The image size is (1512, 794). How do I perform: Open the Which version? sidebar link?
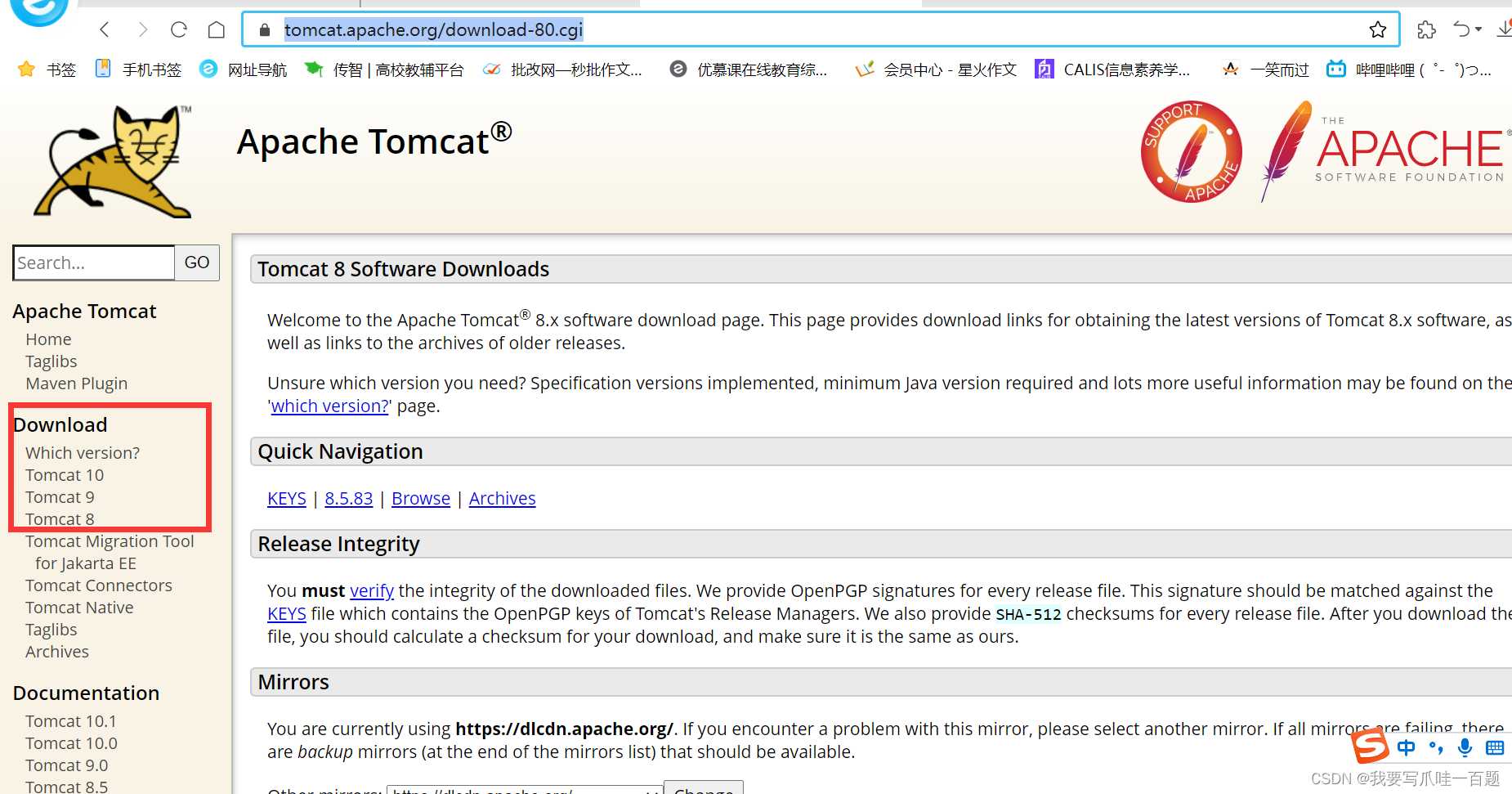click(x=83, y=453)
